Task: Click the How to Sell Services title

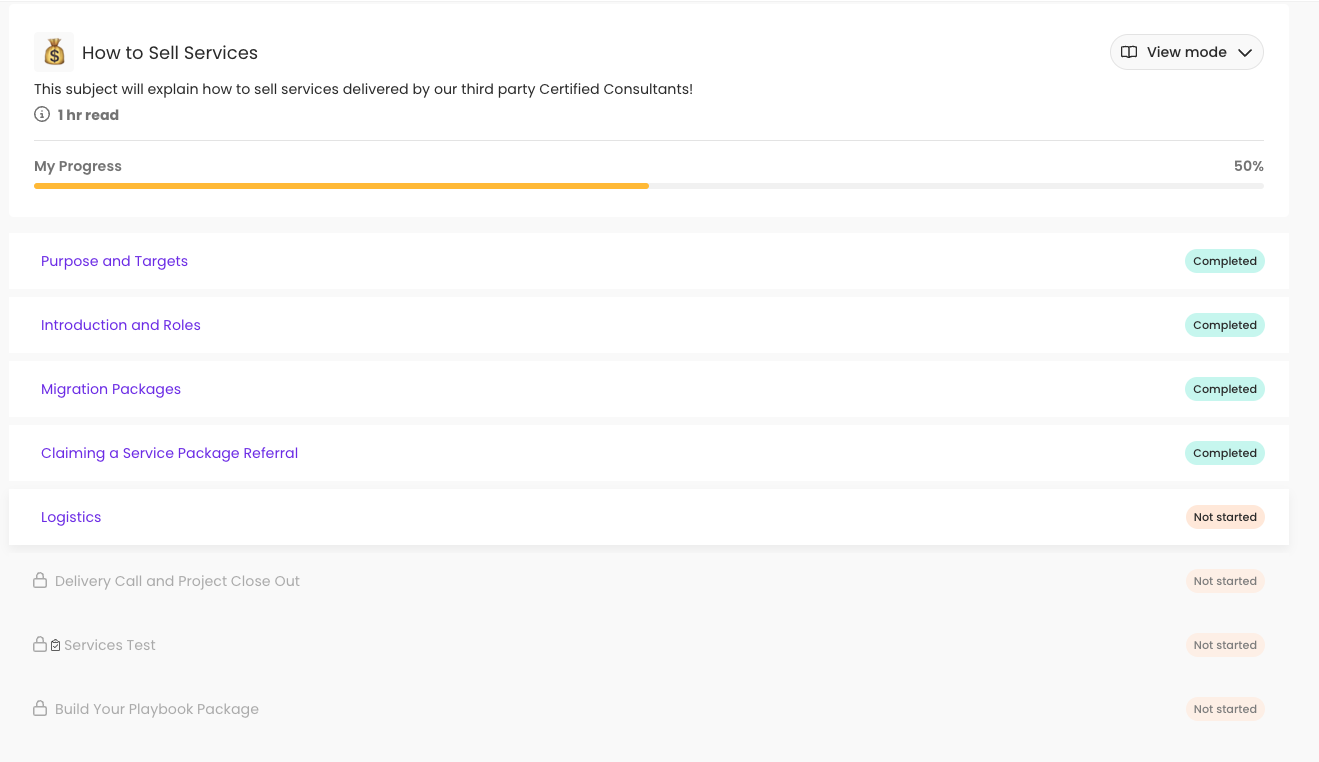Action: [170, 53]
